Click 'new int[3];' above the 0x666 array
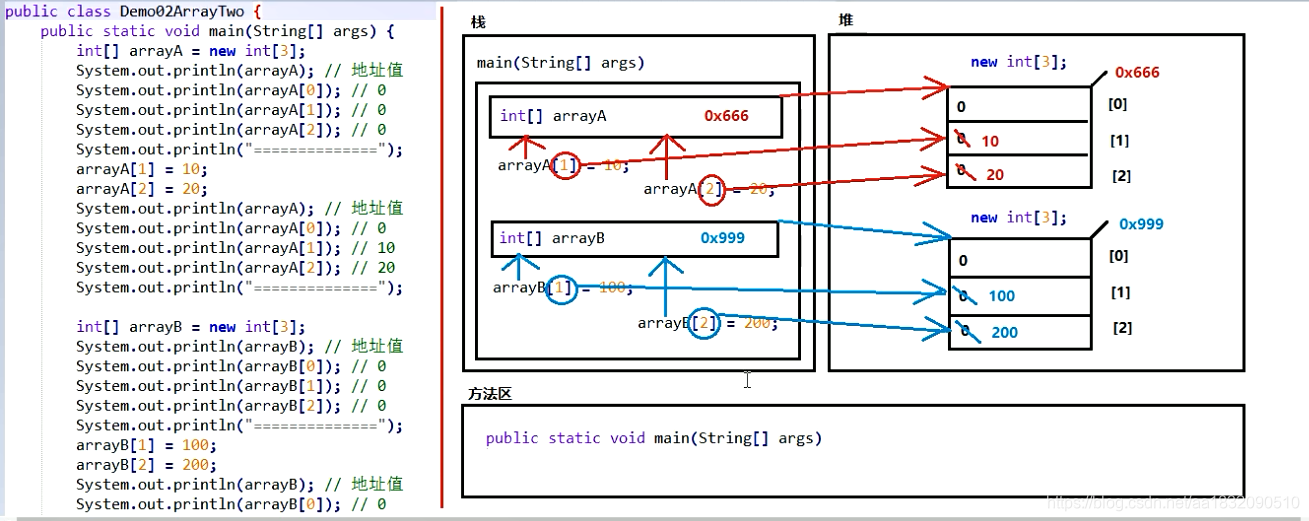The height and width of the screenshot is (521, 1309). (x=1018, y=62)
